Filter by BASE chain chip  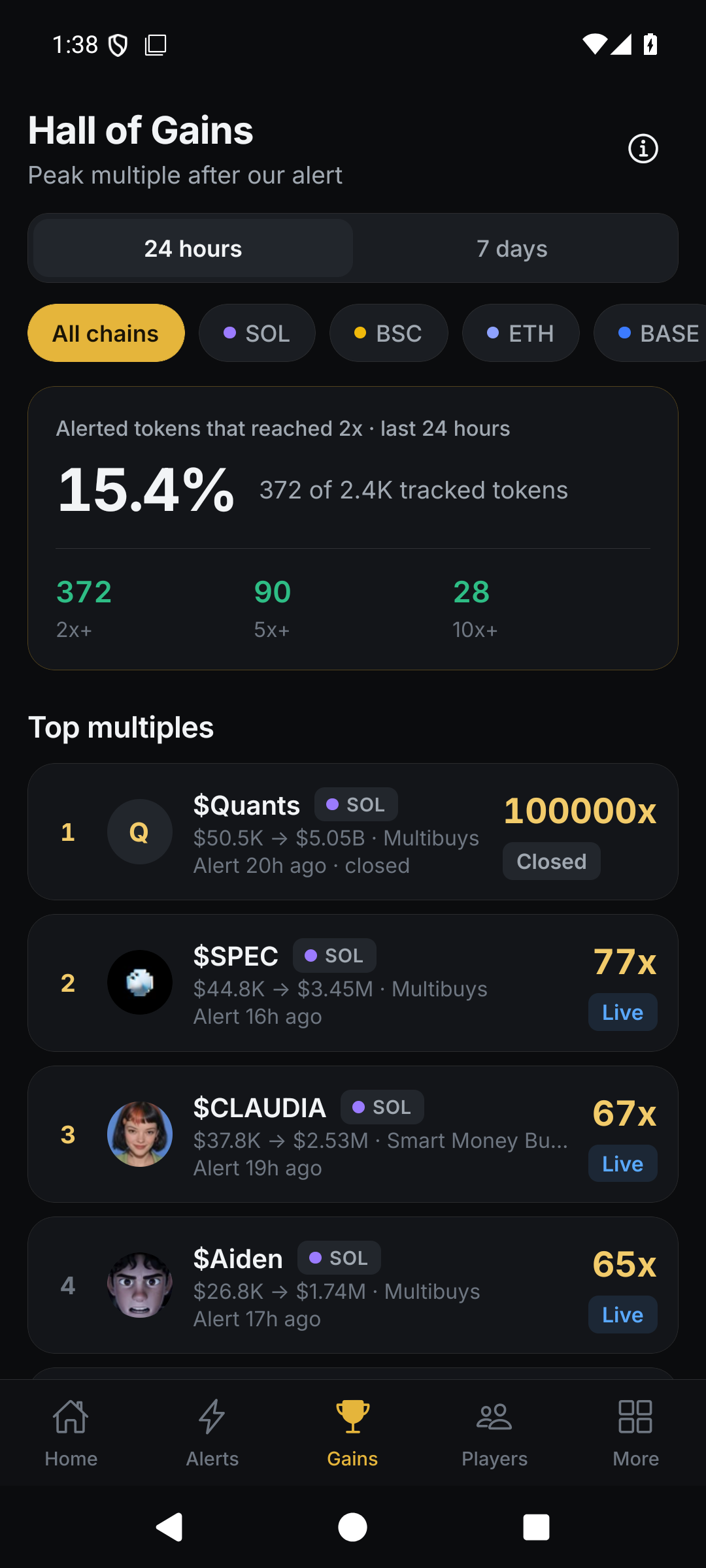click(650, 333)
